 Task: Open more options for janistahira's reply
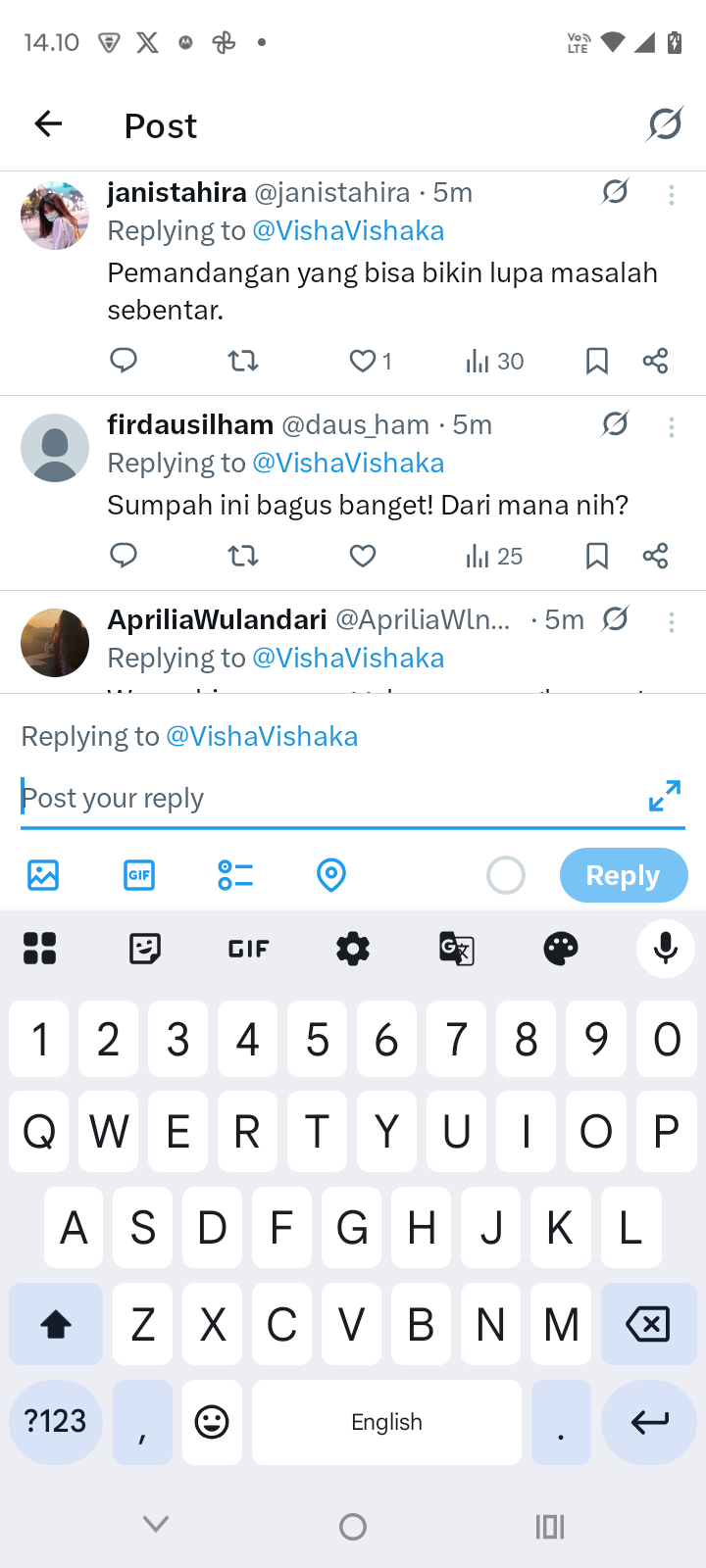(x=672, y=195)
